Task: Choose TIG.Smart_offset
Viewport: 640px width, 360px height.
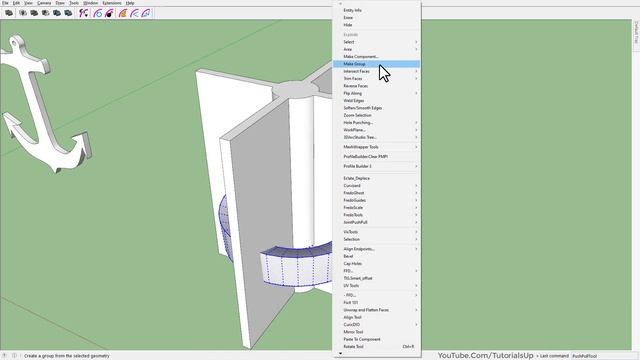Action: pyautogui.click(x=376, y=278)
